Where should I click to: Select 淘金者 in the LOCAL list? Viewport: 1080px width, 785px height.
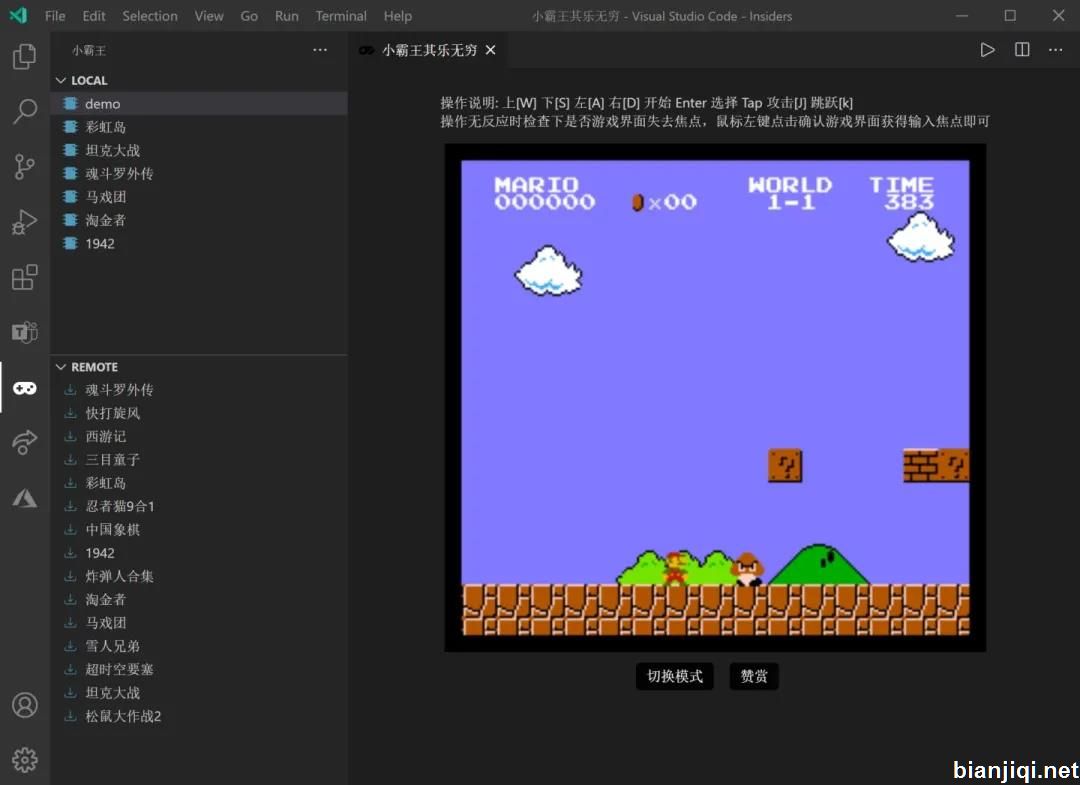(200, 220)
